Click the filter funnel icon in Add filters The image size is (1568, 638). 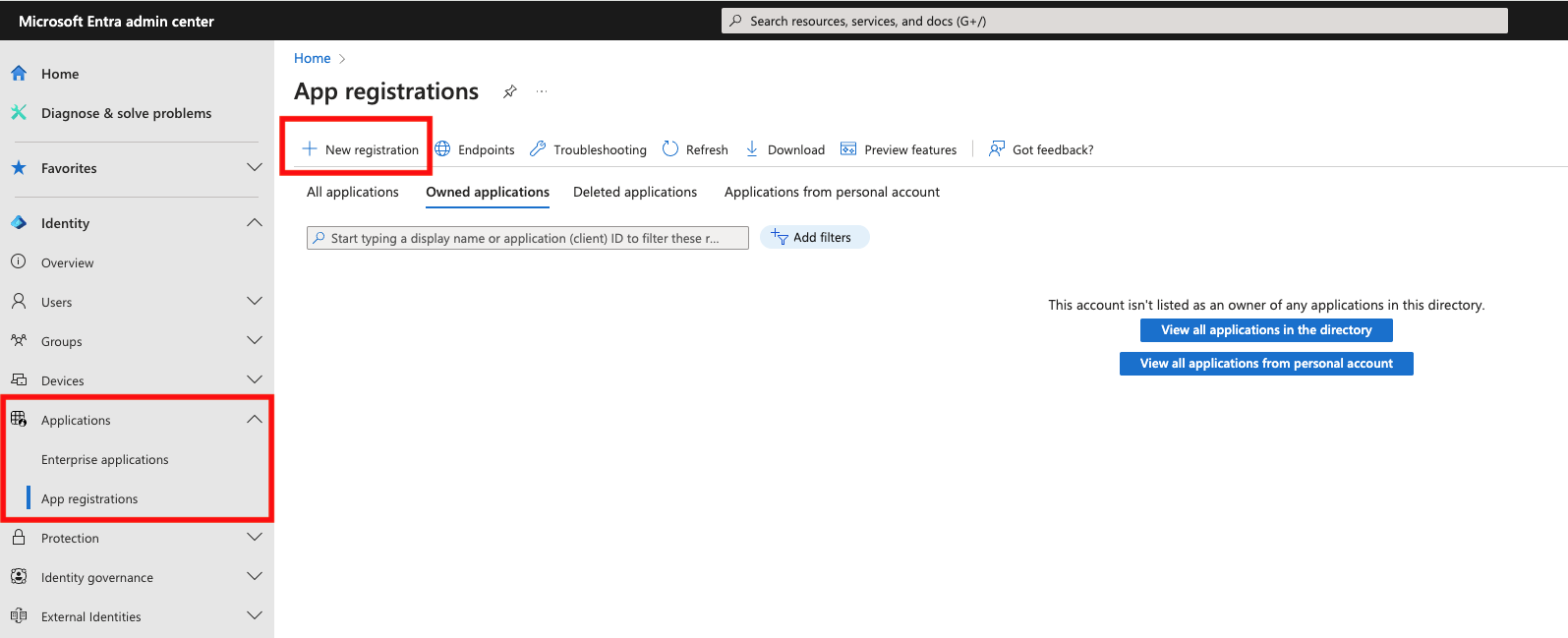[x=780, y=237]
